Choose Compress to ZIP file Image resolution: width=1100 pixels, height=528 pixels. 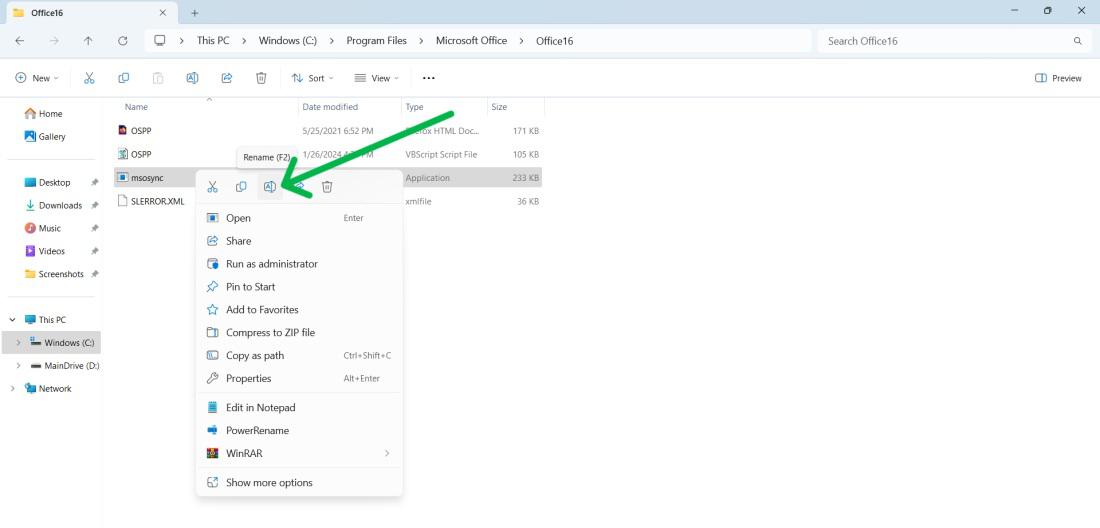pos(299,332)
